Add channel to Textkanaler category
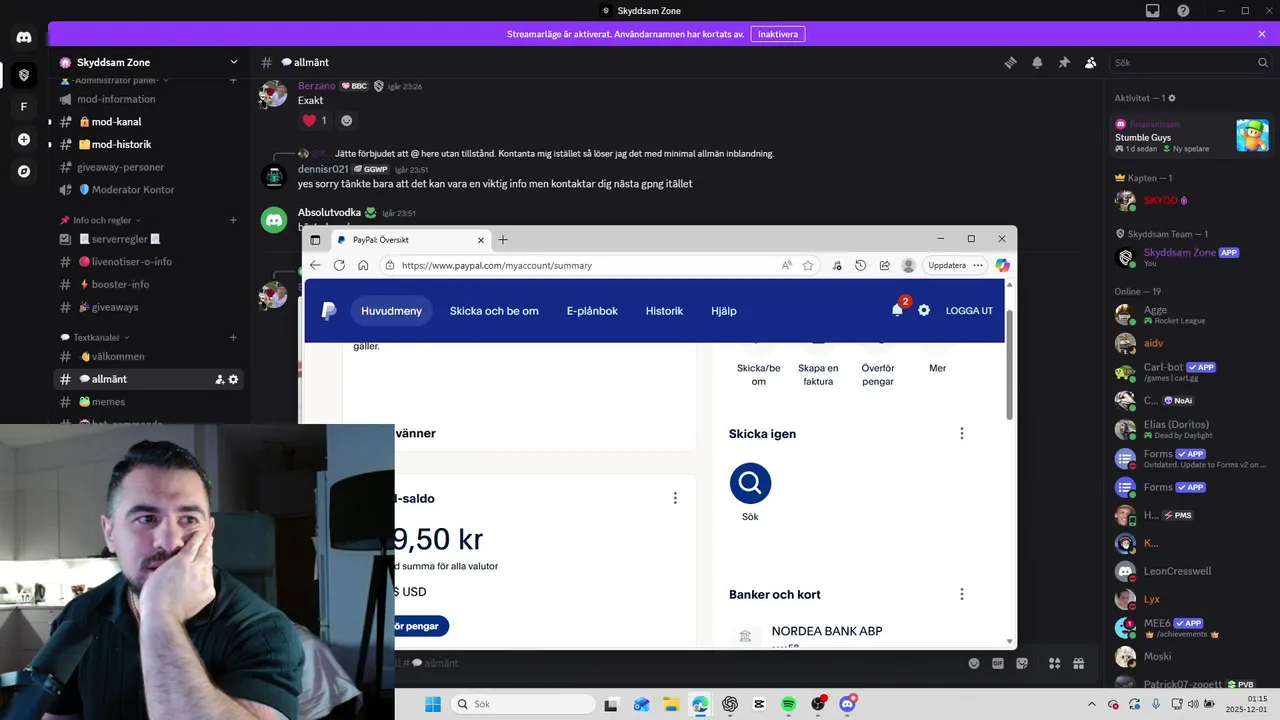Viewport: 1280px width, 720px height. point(233,337)
